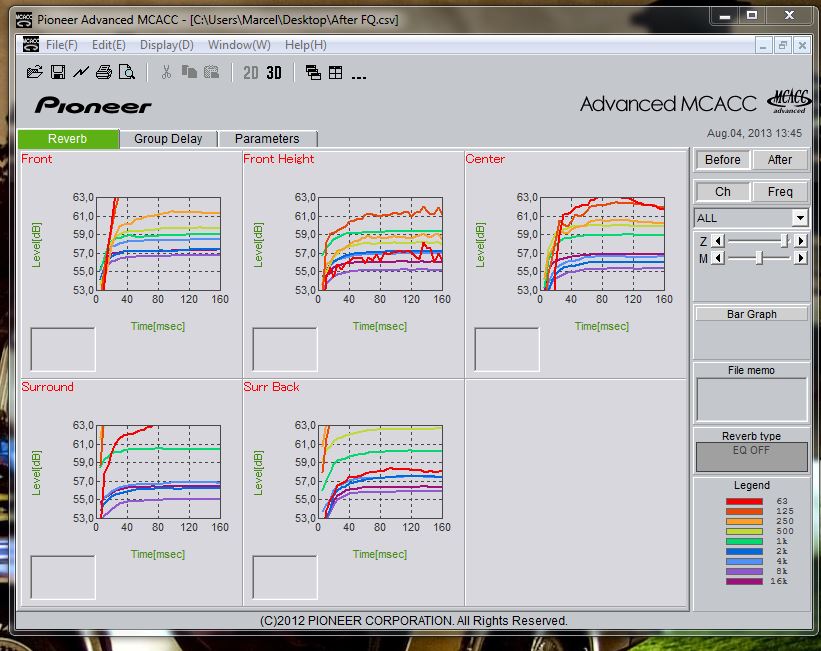Click the Save floppy disk icon

[x=58, y=72]
